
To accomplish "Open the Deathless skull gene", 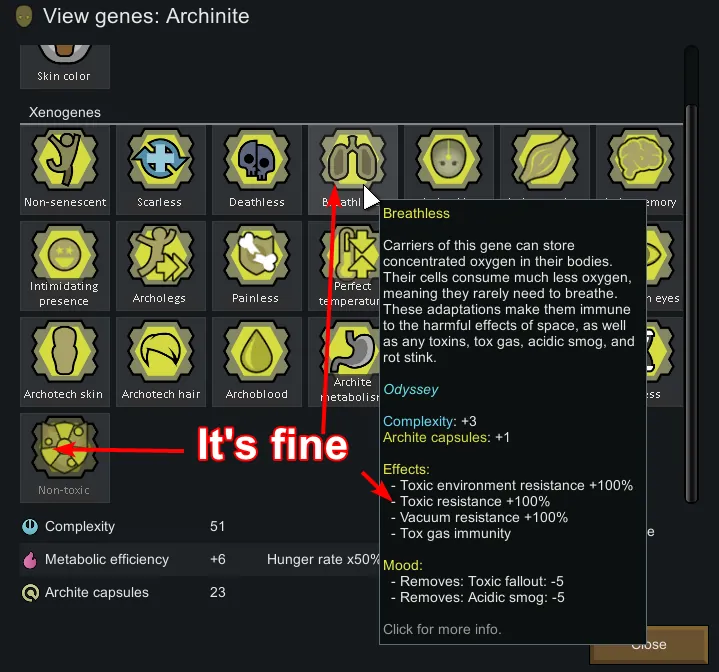I will click(x=257, y=169).
